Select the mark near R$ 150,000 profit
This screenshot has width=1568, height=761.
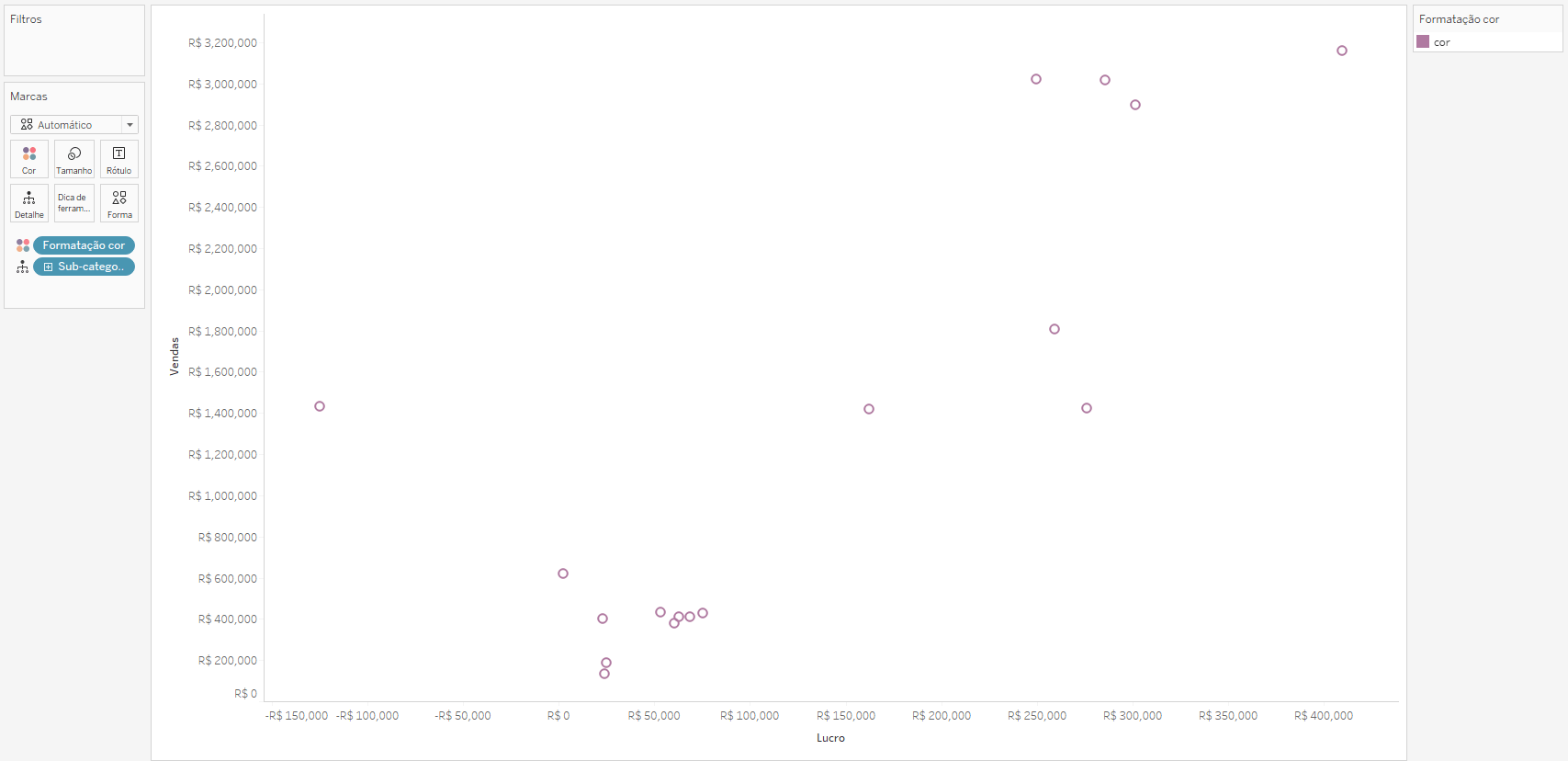[869, 409]
